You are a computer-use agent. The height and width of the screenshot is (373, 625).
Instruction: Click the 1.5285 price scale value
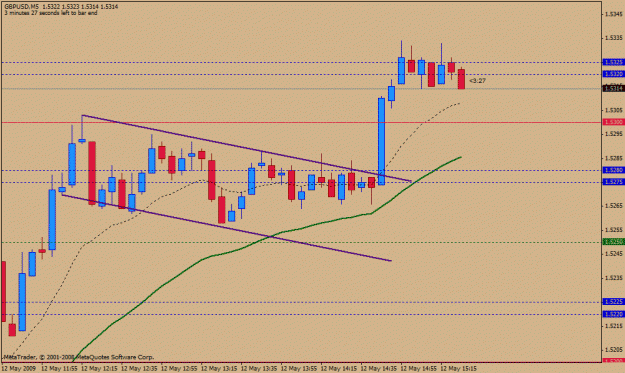click(613, 158)
